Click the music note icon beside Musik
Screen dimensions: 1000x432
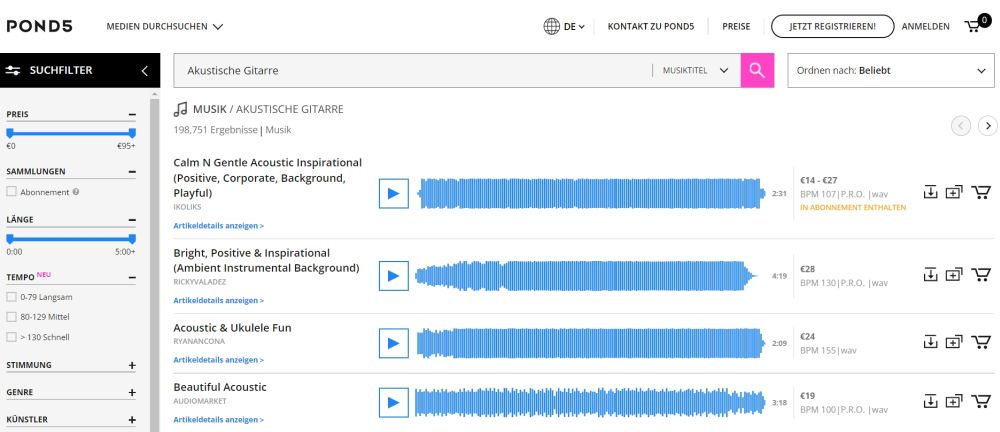pos(180,109)
